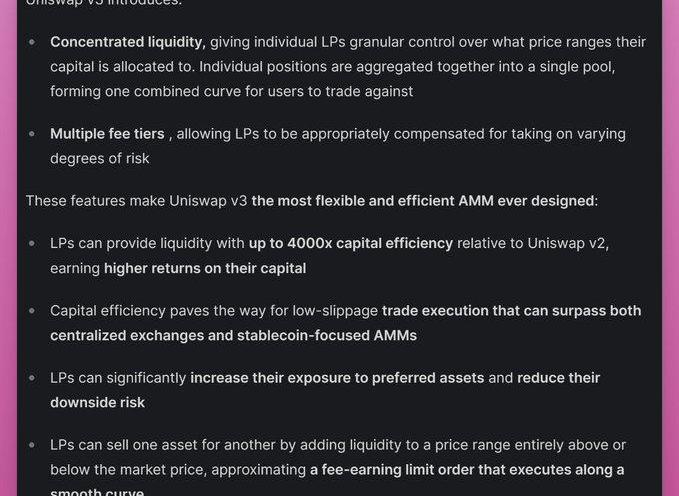Viewport: 679px width, 496px height.
Task: Click the bold text "Concentrated liquidity"
Action: click(x=126, y=42)
